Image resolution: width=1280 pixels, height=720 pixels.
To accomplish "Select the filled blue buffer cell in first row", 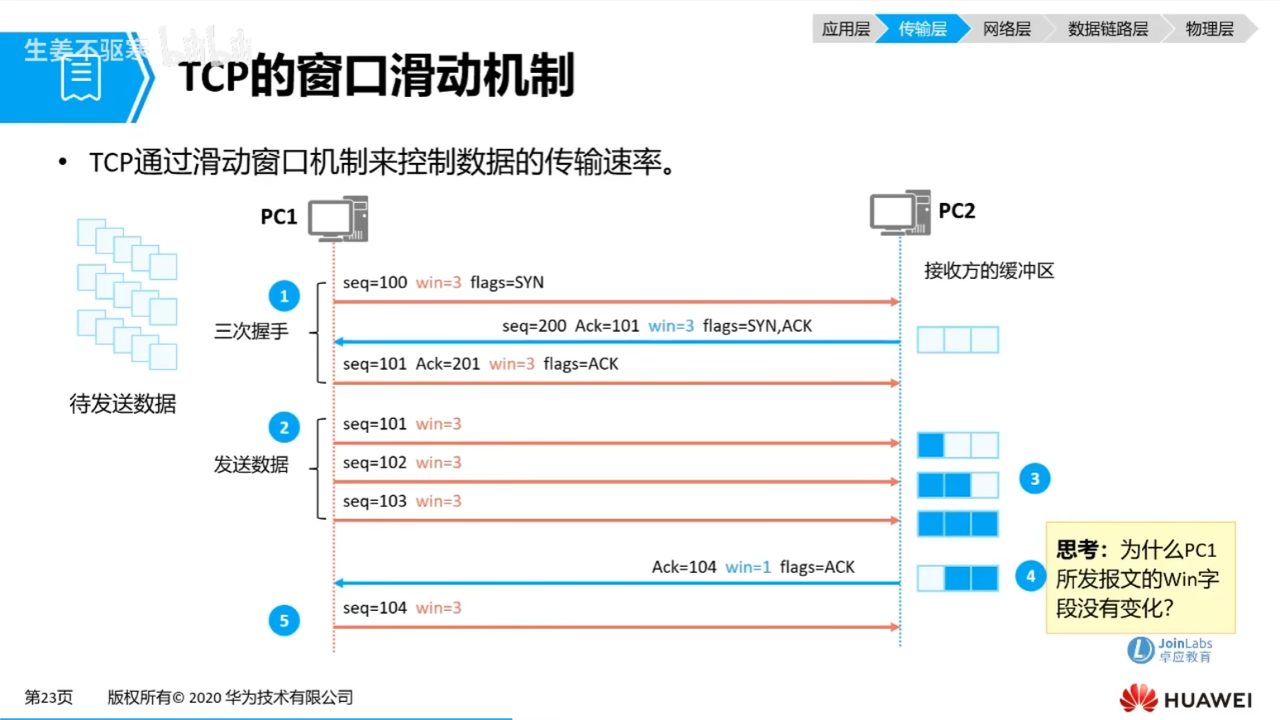I will pos(929,444).
